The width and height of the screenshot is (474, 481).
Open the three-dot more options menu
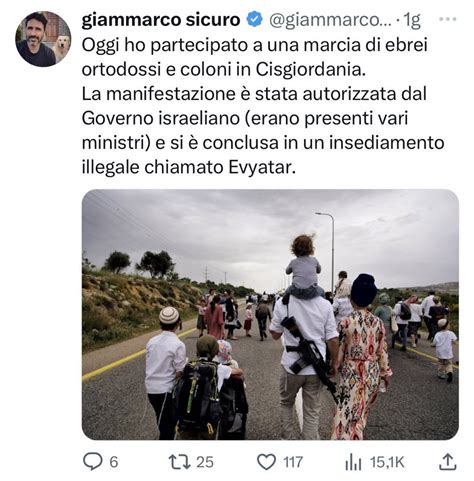click(x=447, y=19)
